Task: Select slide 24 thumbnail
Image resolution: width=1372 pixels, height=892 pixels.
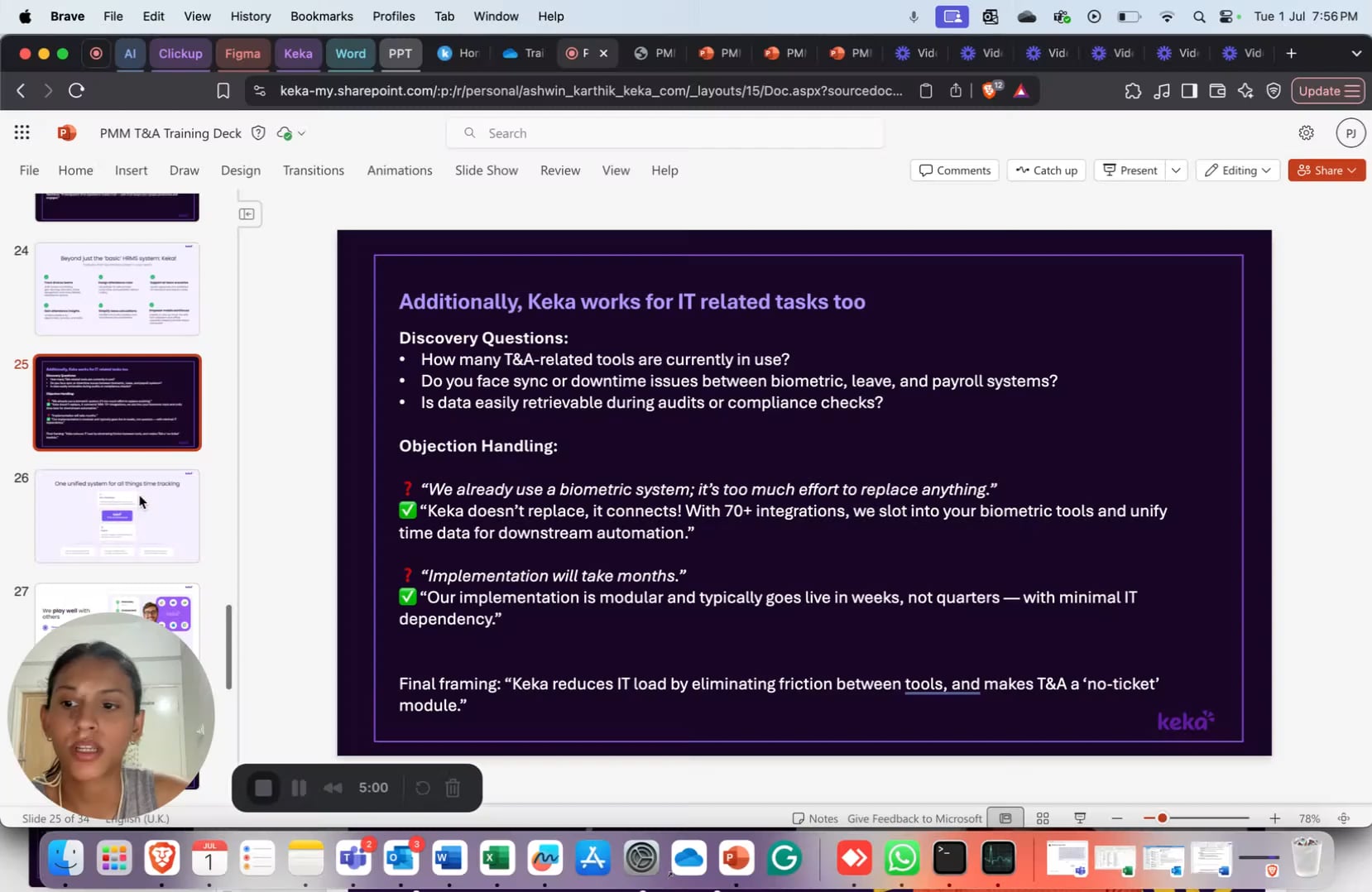Action: coord(117,289)
